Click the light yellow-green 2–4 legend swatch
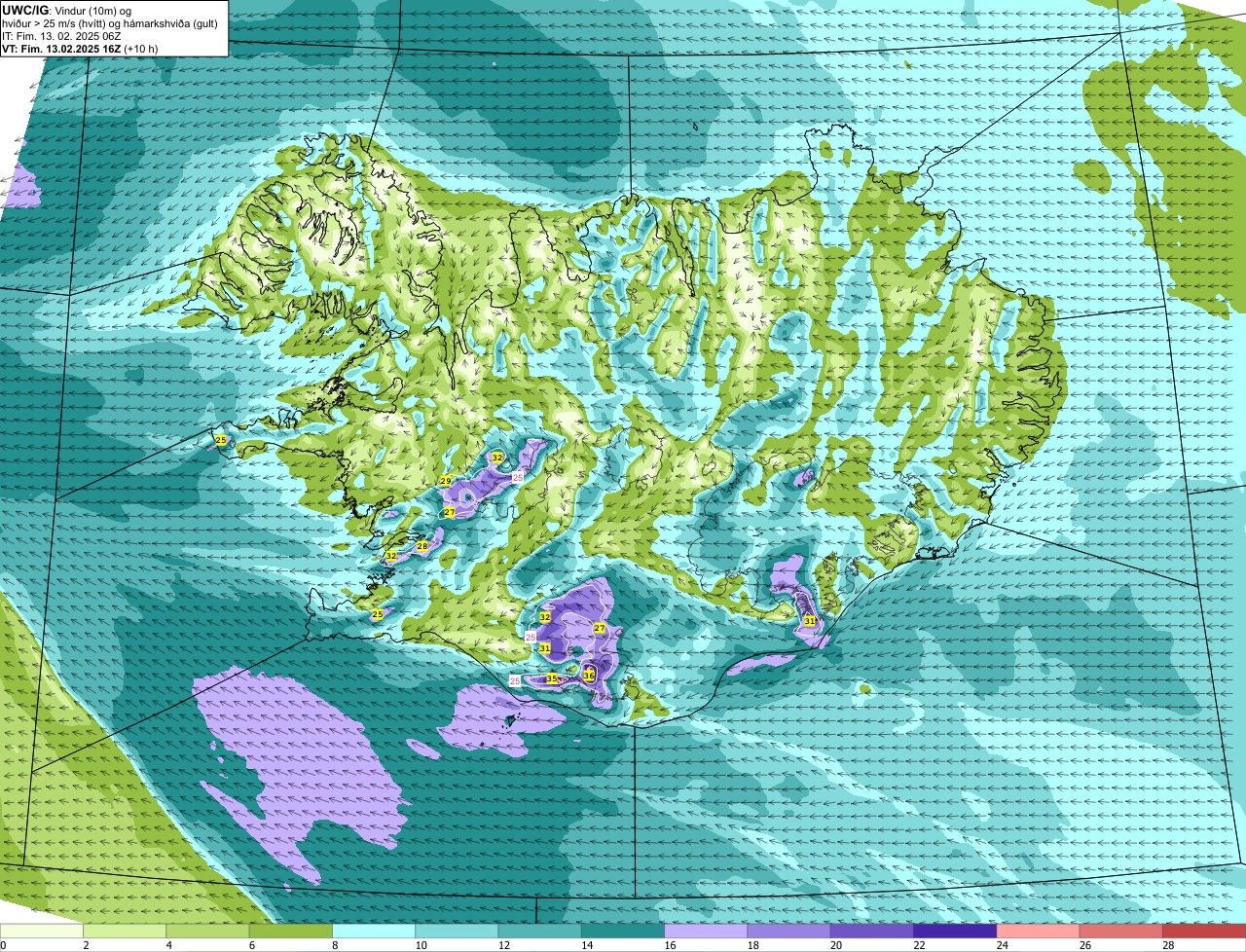The image size is (1246, 952). [x=125, y=931]
